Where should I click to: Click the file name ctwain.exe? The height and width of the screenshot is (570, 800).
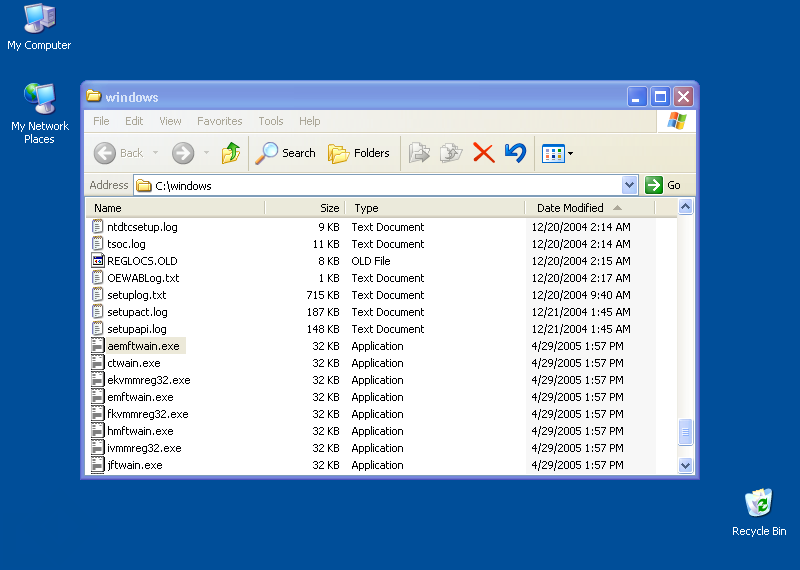pyautogui.click(x=134, y=363)
